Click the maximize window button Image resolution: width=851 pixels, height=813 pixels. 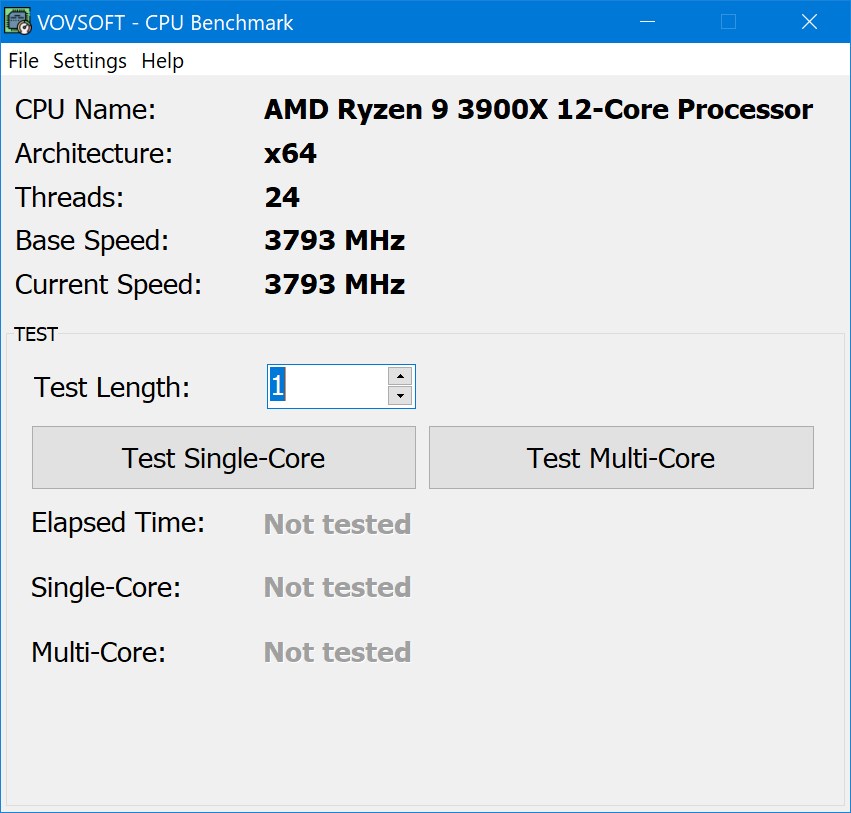click(728, 21)
